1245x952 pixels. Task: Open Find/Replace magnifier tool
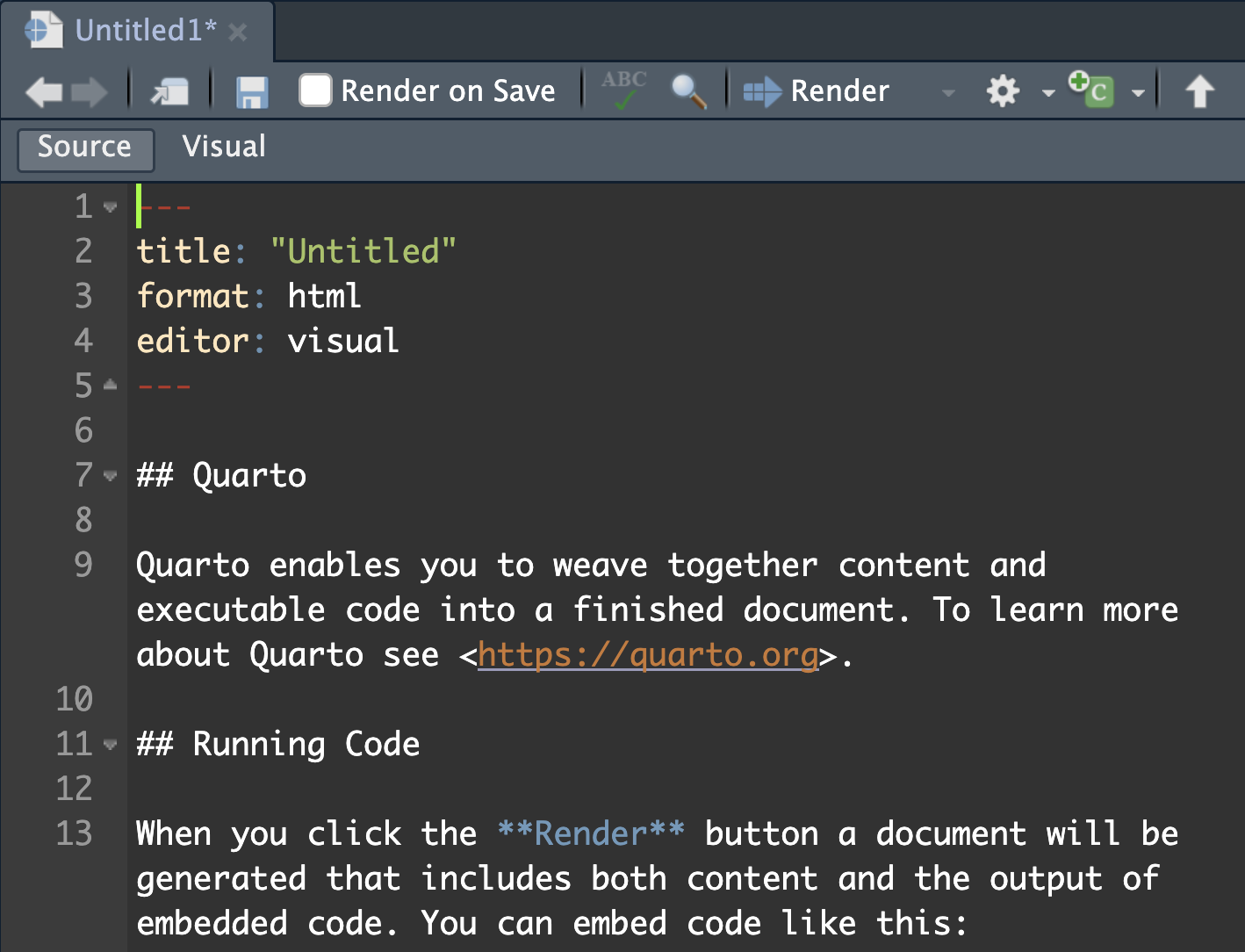tap(688, 91)
